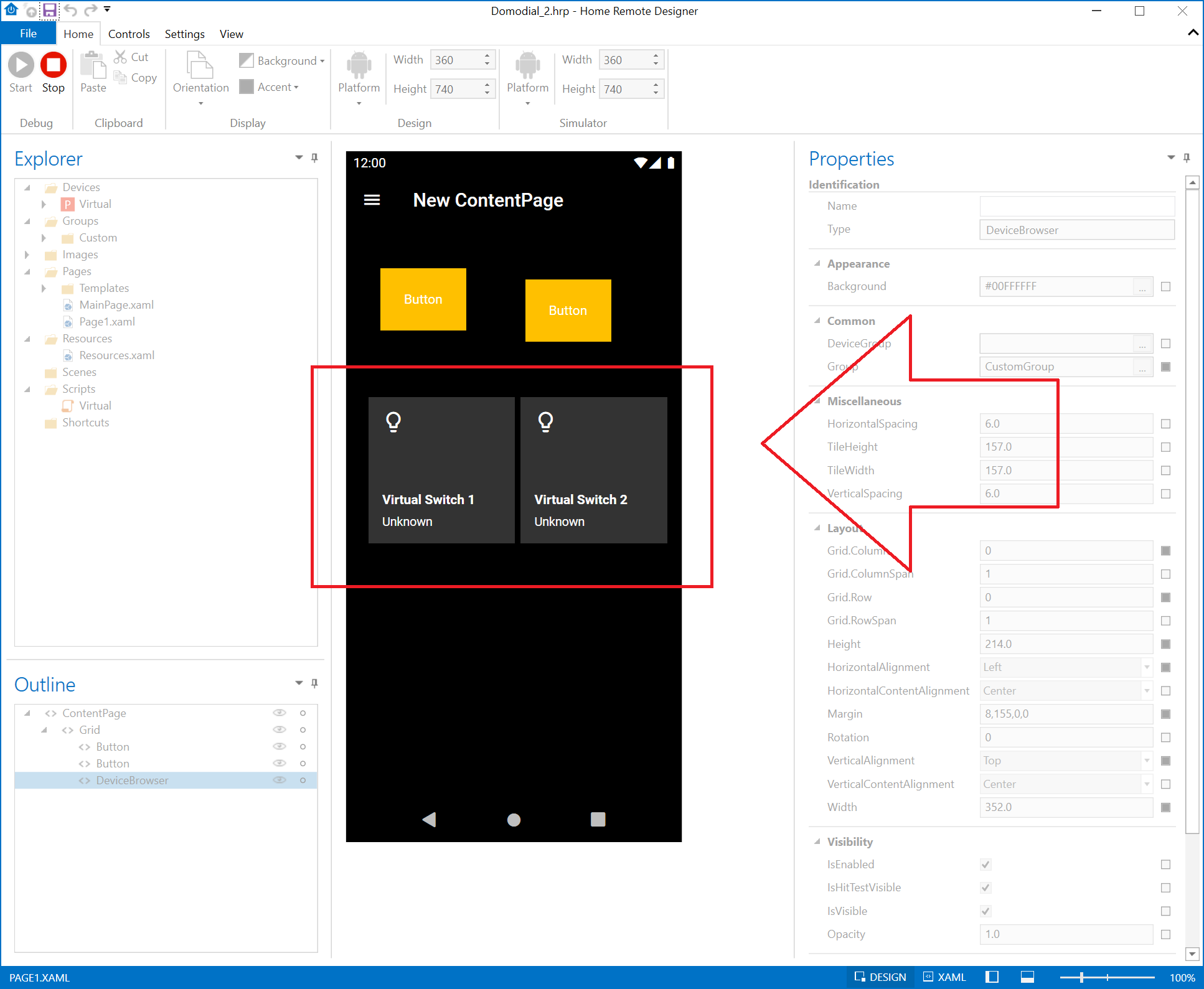Undo the last action
1204x989 pixels.
pyautogui.click(x=70, y=10)
